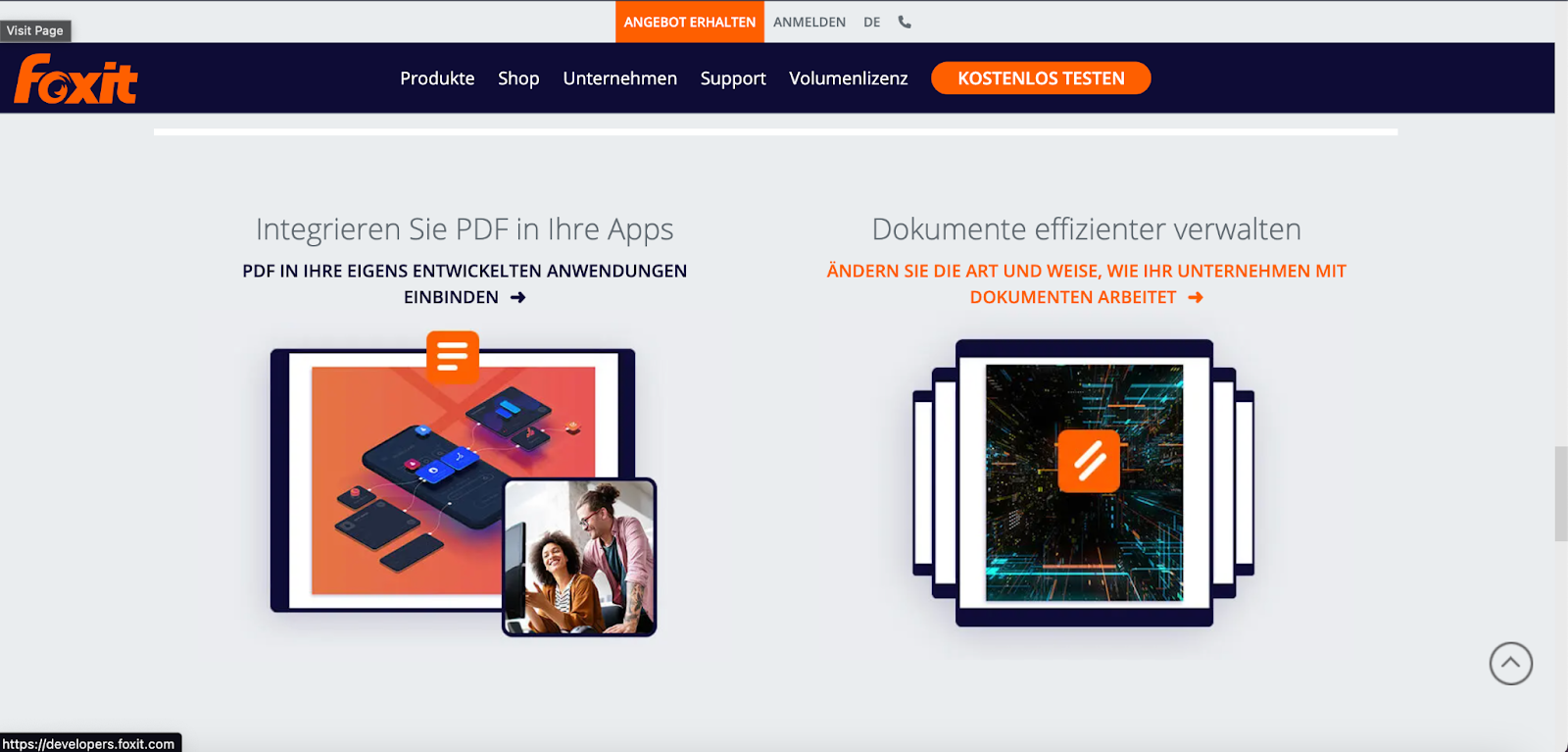Open the Support menu item
1568x752 pixels.
click(x=733, y=78)
